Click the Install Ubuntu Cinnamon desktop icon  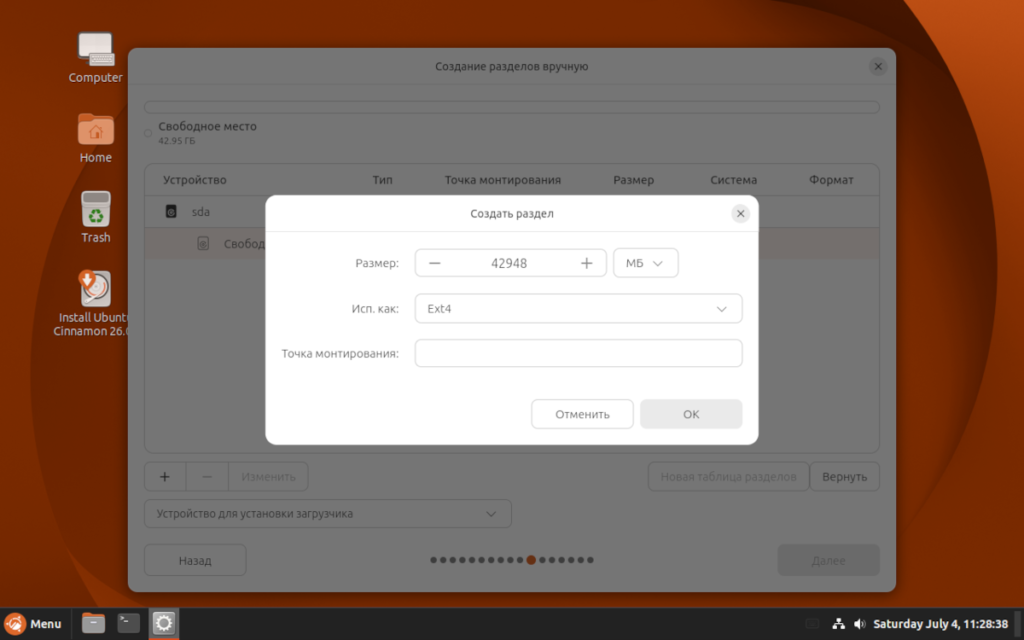(x=91, y=304)
